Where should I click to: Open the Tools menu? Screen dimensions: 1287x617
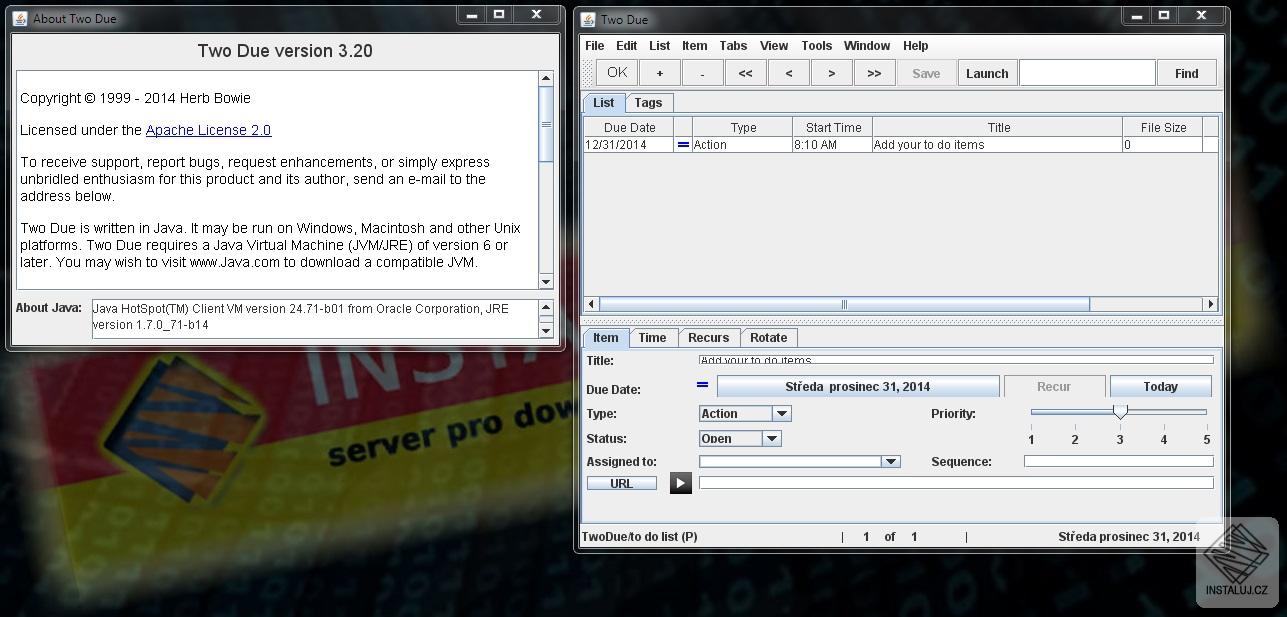816,46
